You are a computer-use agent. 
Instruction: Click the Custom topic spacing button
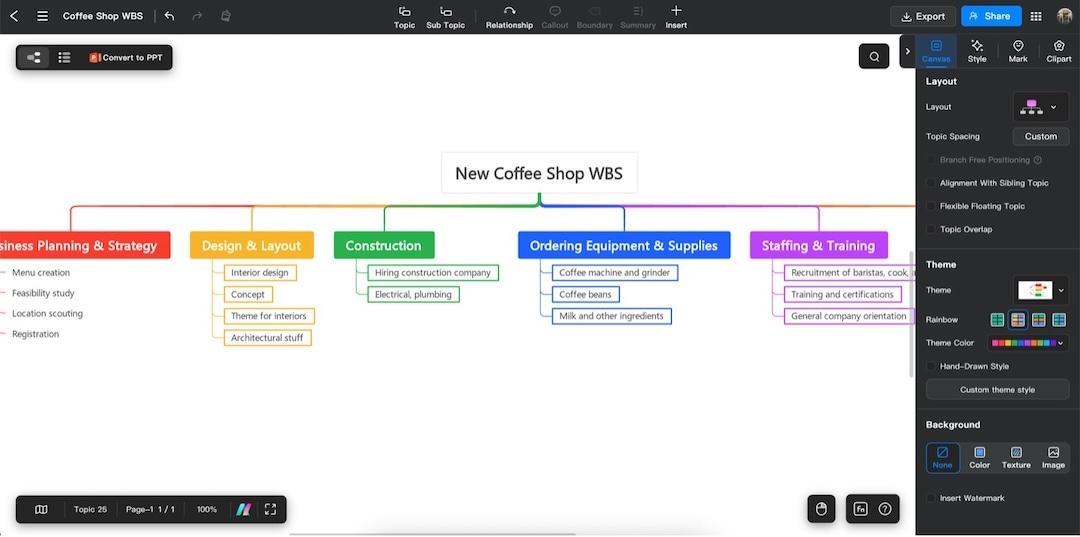1041,136
